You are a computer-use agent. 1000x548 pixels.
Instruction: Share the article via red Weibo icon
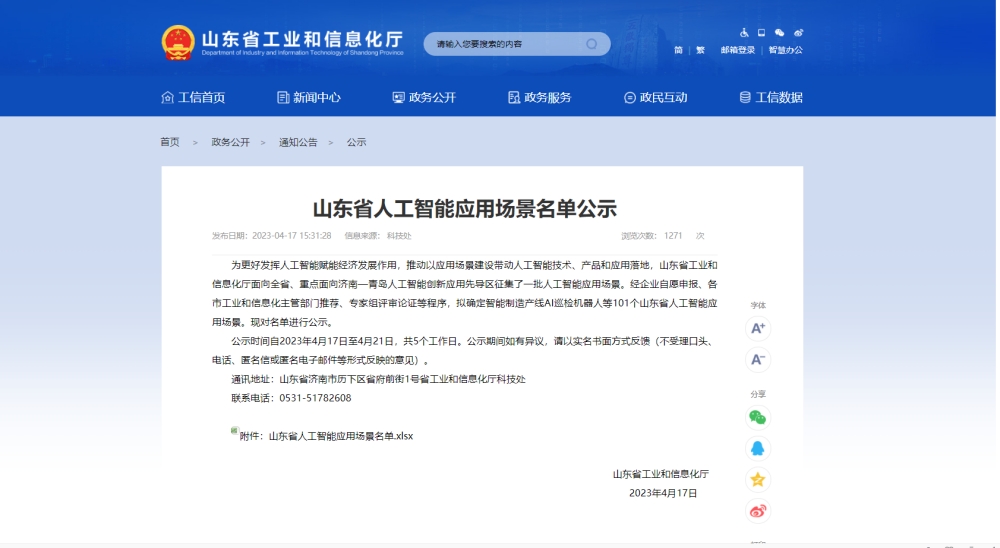[x=758, y=510]
